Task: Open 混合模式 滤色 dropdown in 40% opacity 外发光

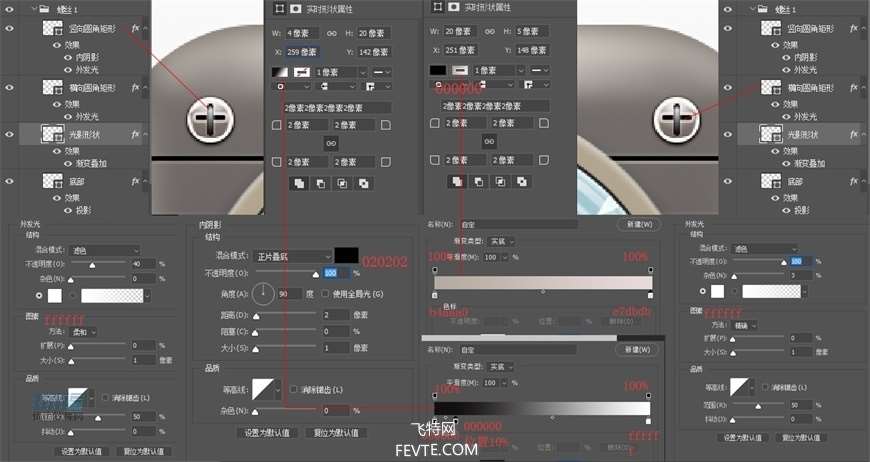Action: [104, 251]
